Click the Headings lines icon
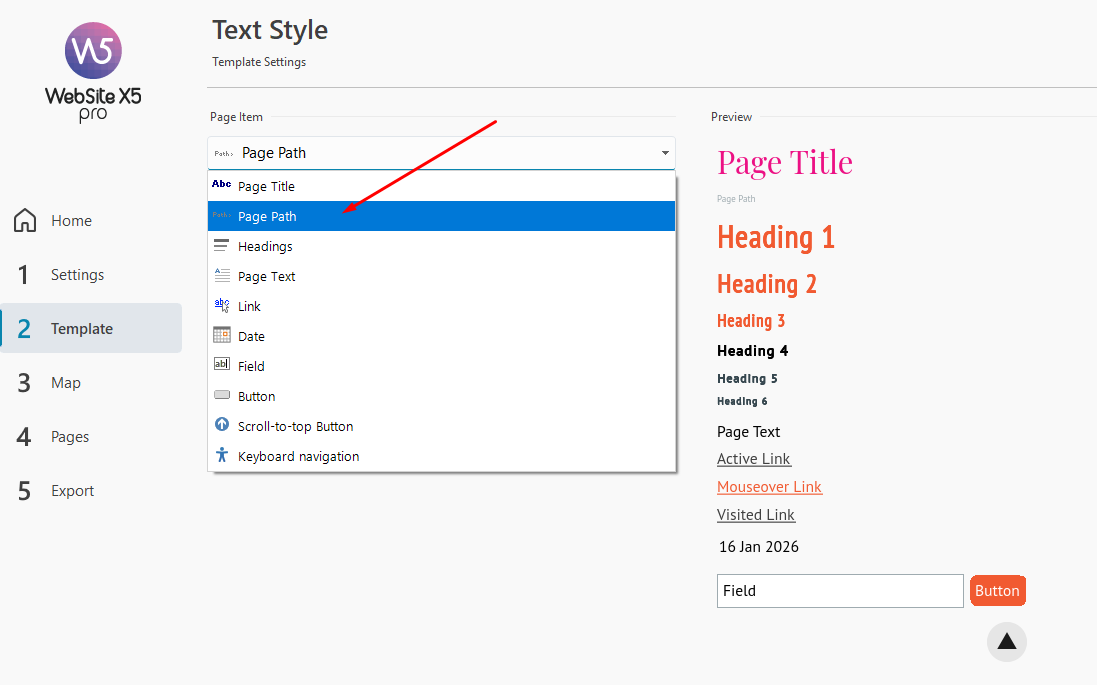Viewport: 1097px width, 685px height. click(222, 246)
